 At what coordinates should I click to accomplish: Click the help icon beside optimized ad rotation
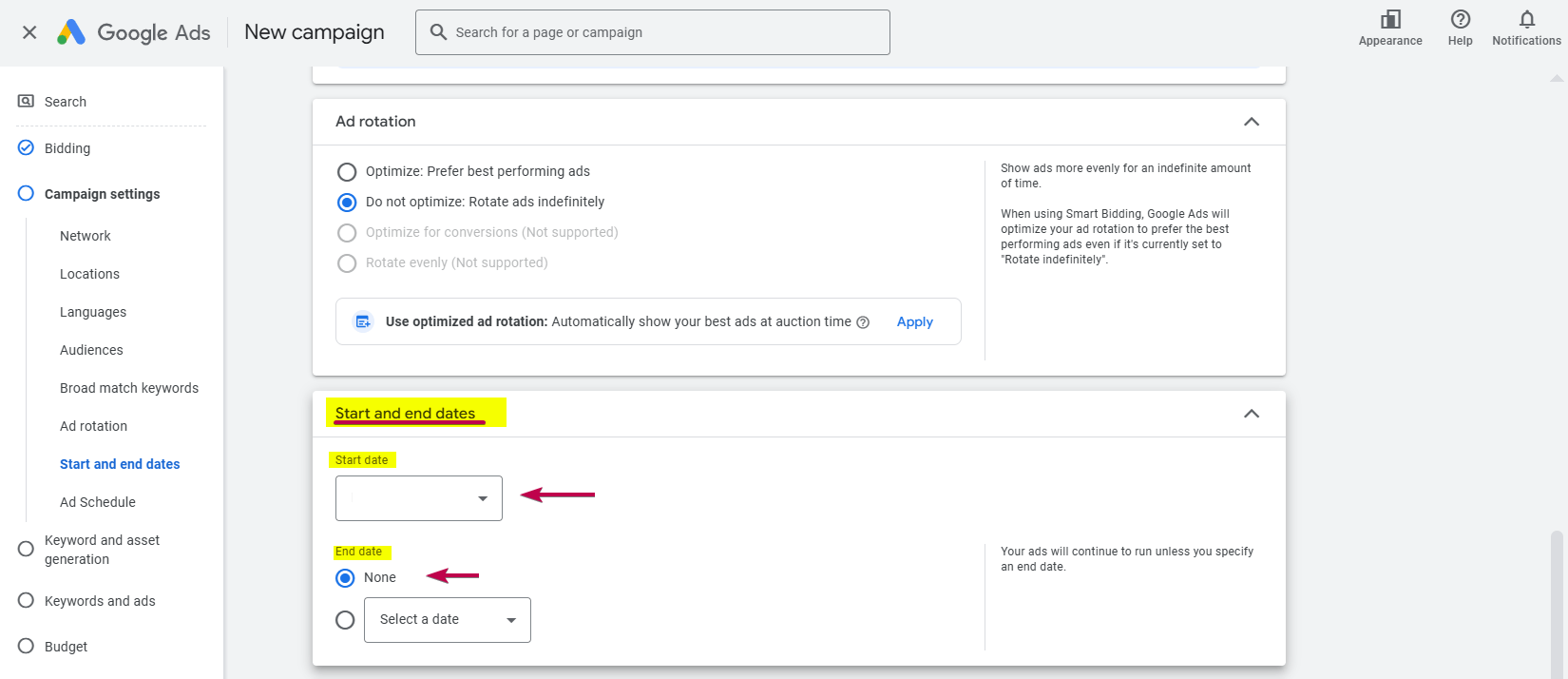[x=863, y=322]
